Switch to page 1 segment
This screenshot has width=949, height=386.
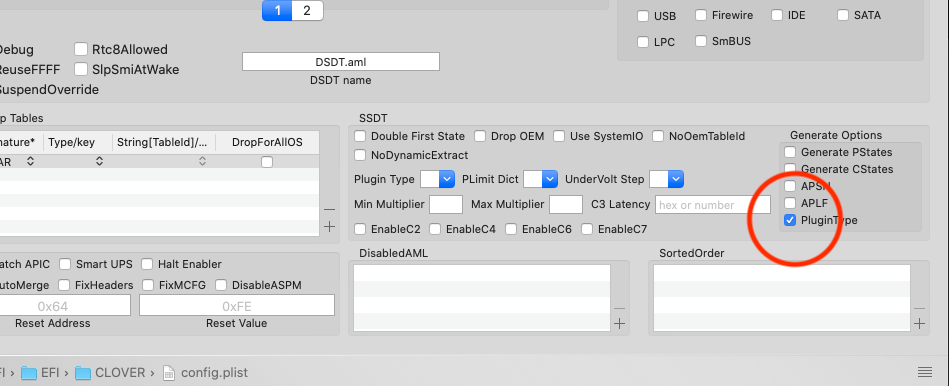pyautogui.click(x=277, y=11)
